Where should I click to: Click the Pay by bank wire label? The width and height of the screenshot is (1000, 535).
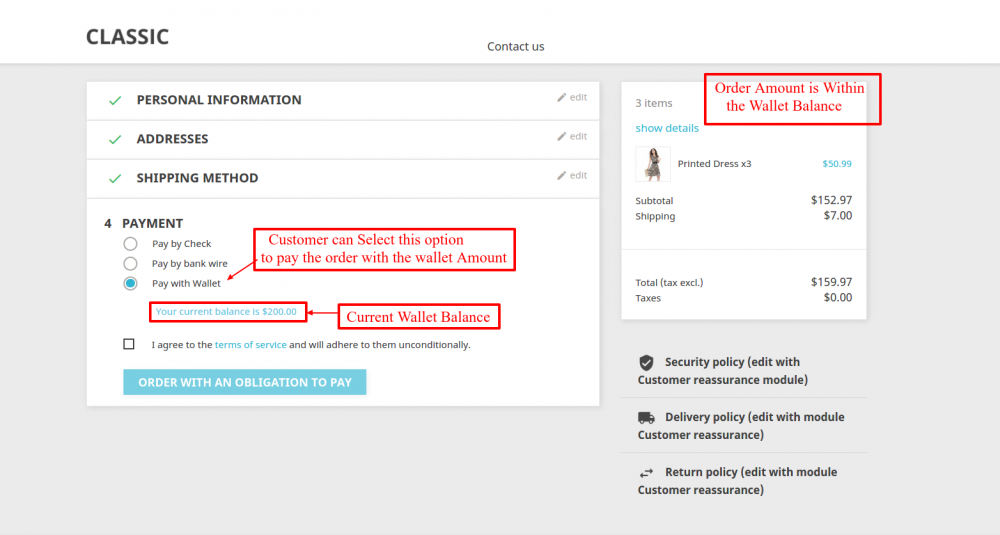click(x=189, y=263)
